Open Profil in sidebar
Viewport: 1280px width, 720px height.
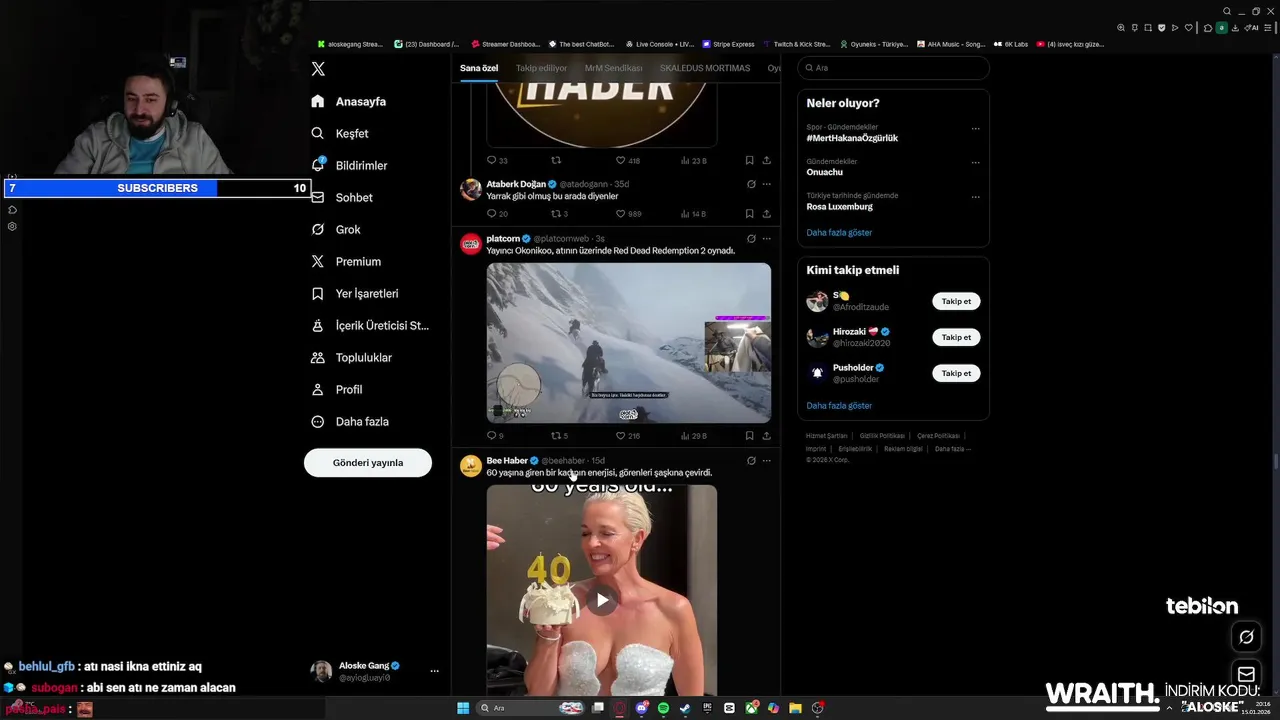(x=337, y=389)
